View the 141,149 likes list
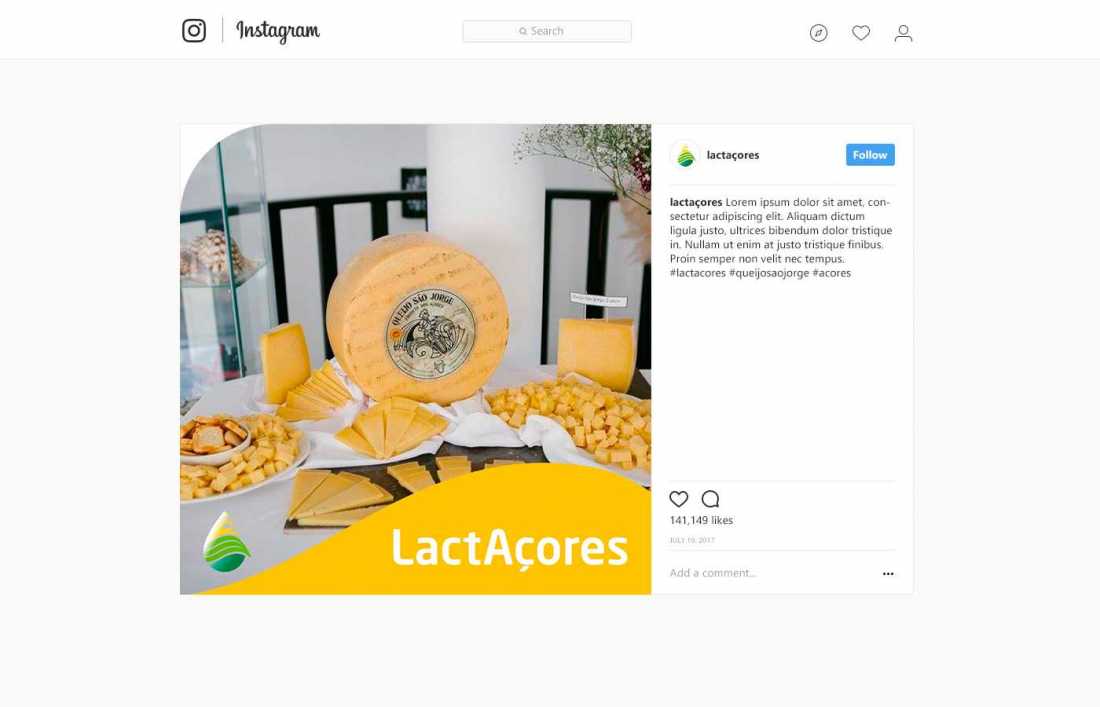1100x707 pixels. point(701,520)
